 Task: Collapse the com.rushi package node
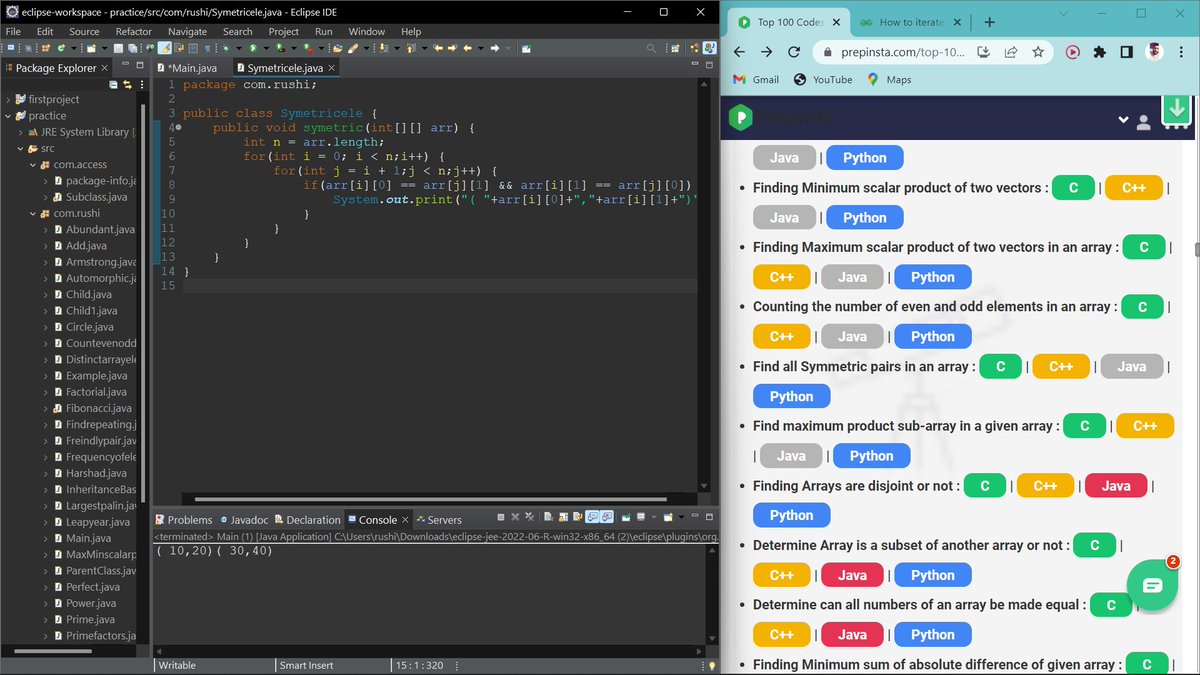(x=32, y=213)
